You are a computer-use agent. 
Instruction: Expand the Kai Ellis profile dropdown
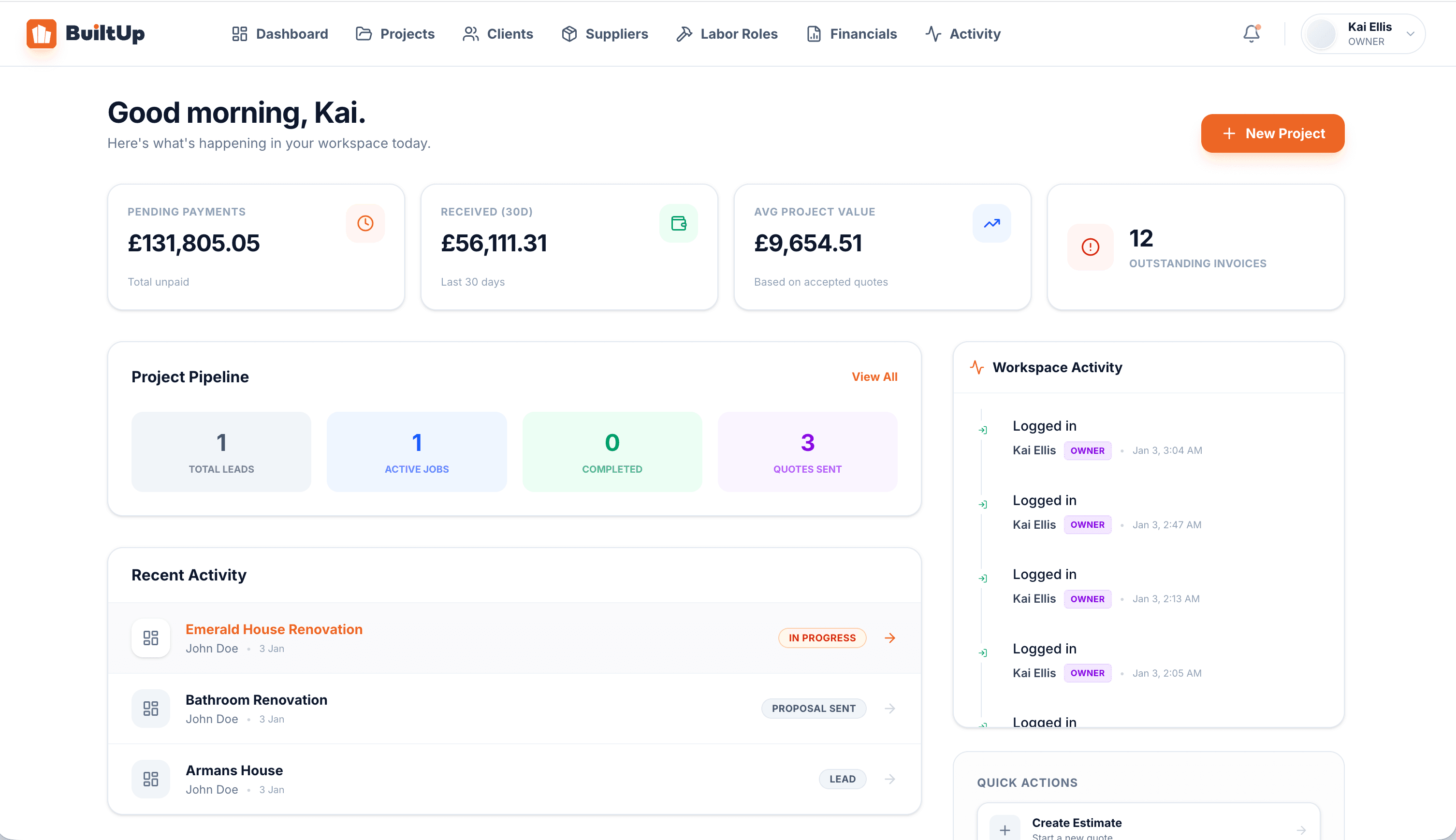point(1410,33)
